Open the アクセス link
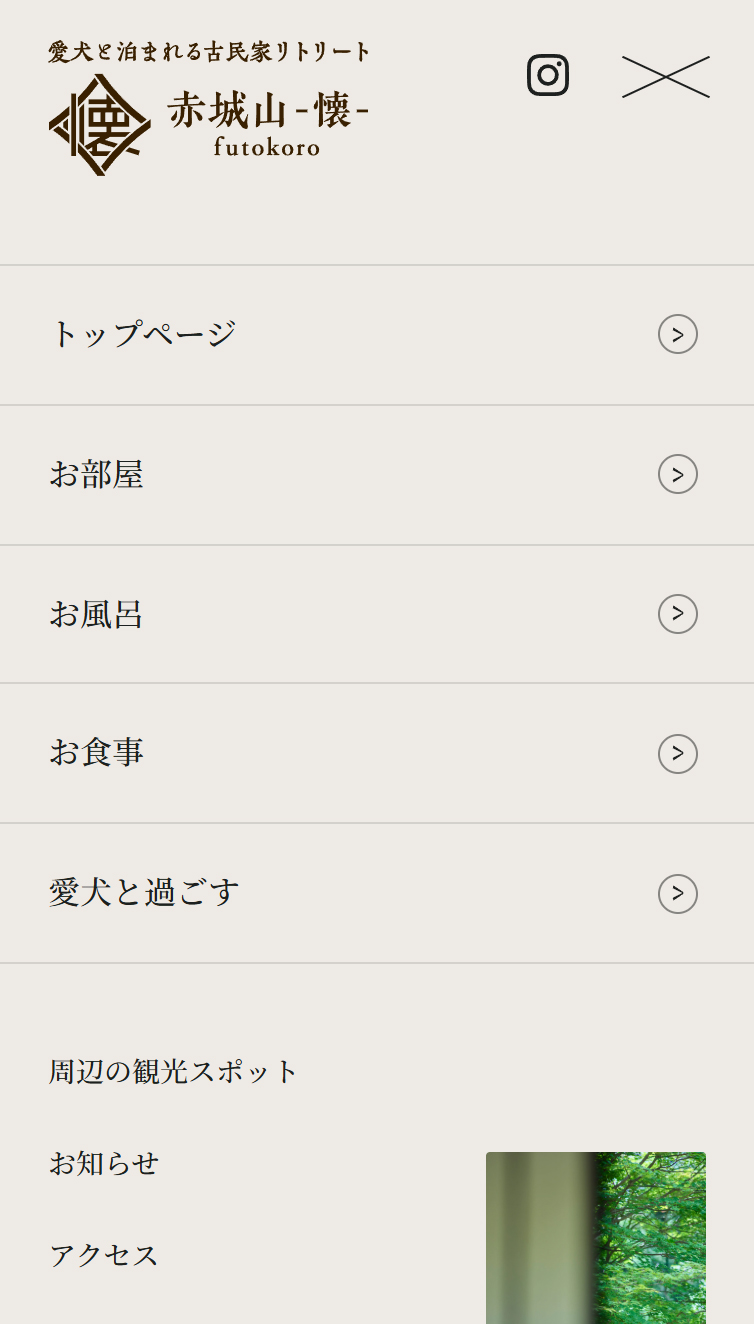Screen dimensions: 754x1324 pos(104,1255)
